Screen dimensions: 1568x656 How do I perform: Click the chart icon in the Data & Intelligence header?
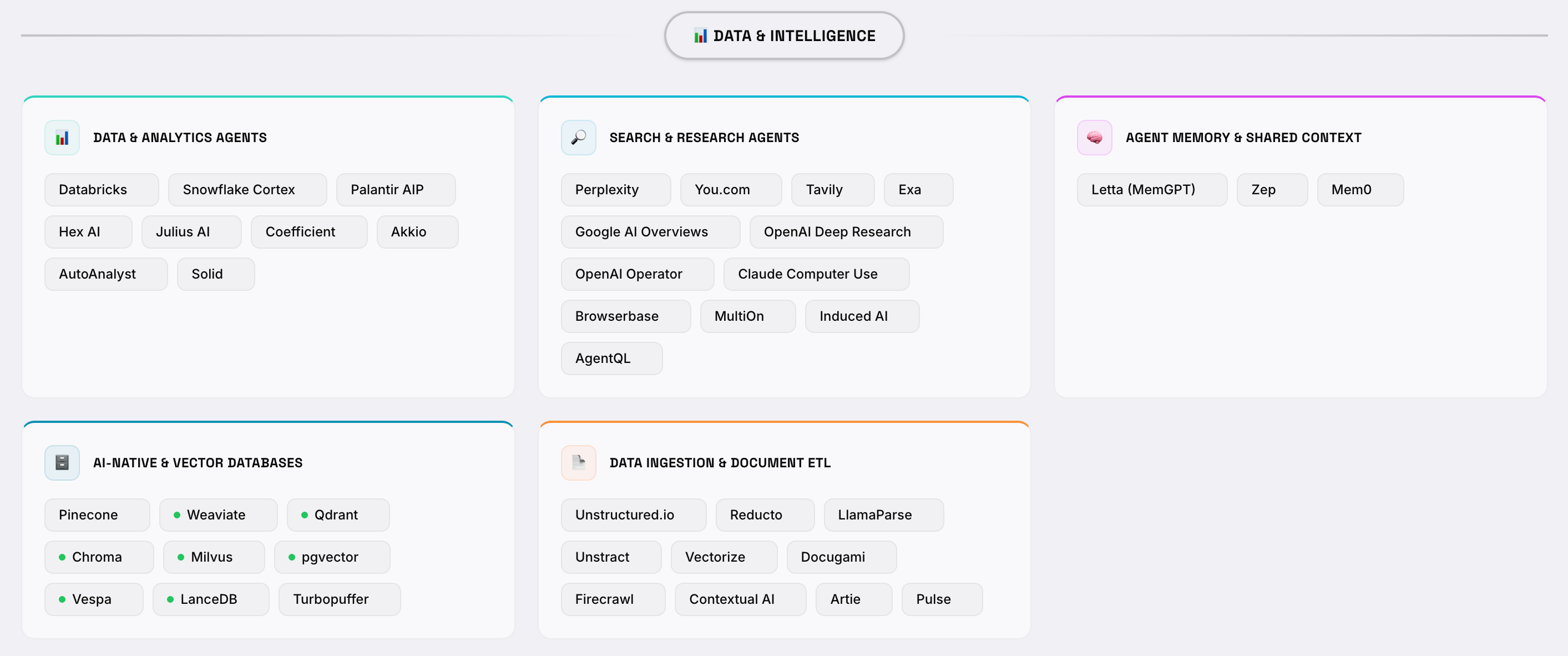click(700, 36)
